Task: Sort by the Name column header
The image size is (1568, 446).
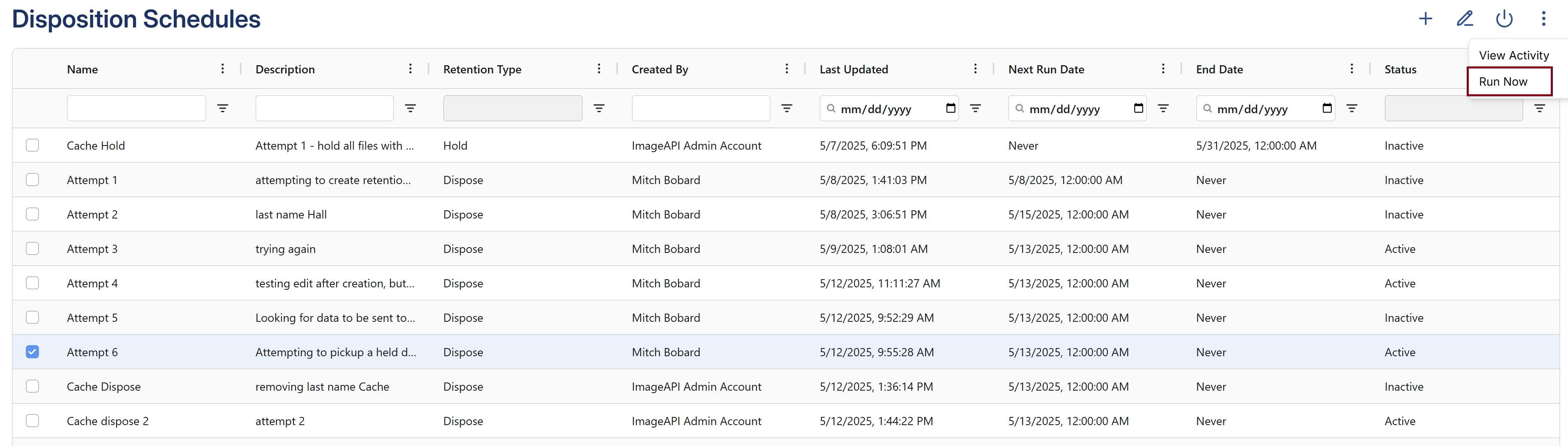Action: (x=82, y=69)
